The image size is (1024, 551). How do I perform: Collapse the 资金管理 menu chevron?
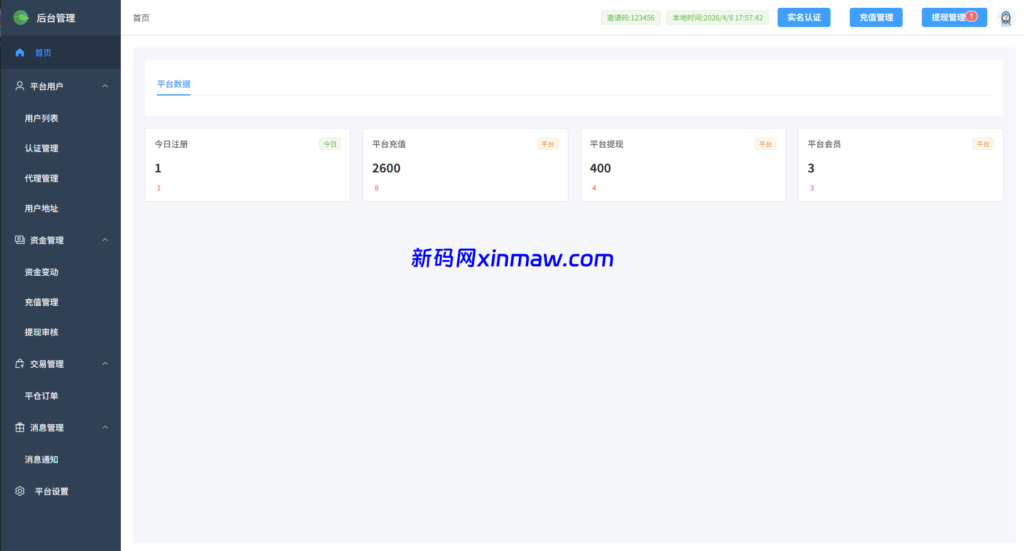tap(105, 240)
